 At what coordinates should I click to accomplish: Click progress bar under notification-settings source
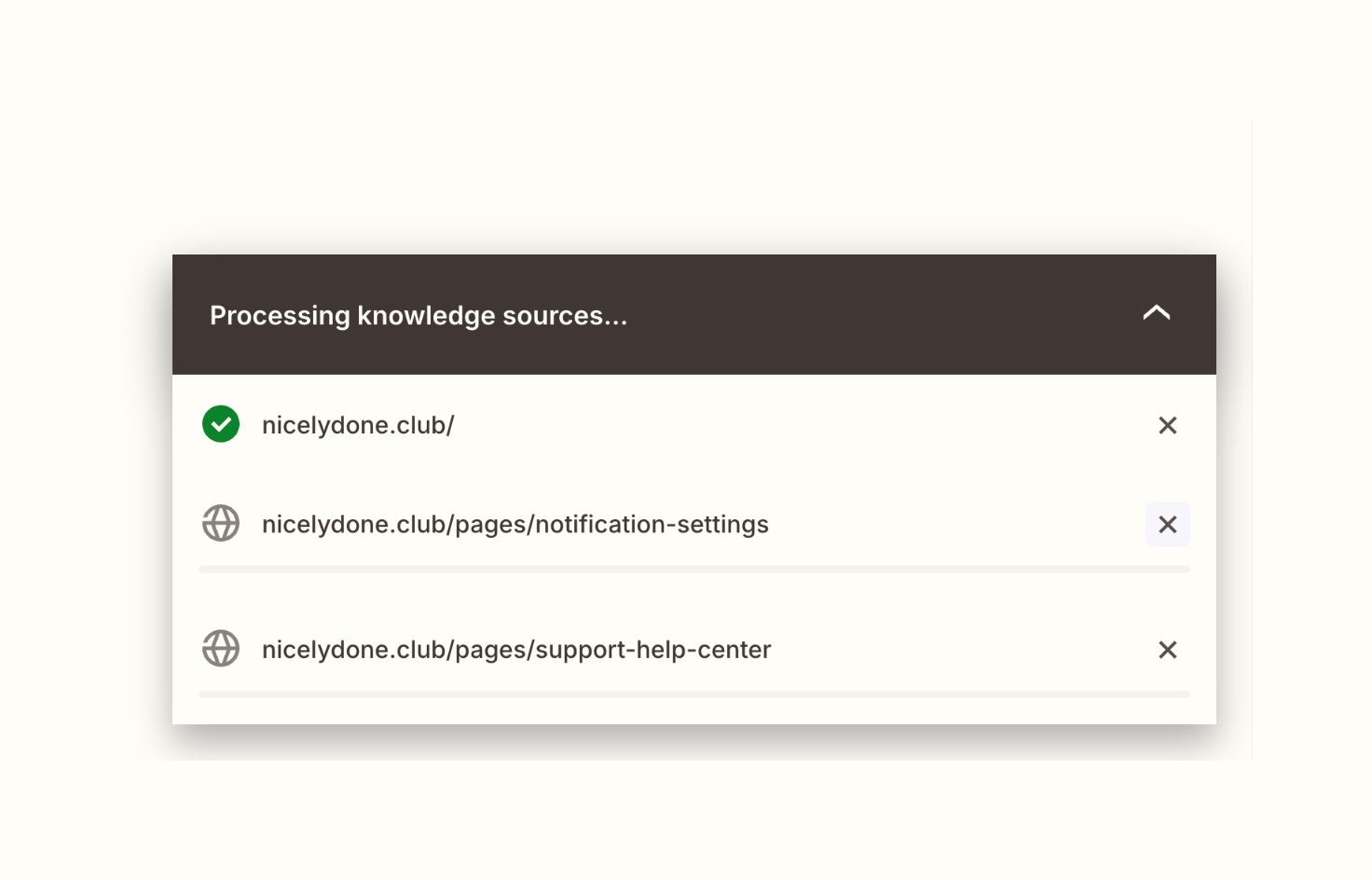693,569
